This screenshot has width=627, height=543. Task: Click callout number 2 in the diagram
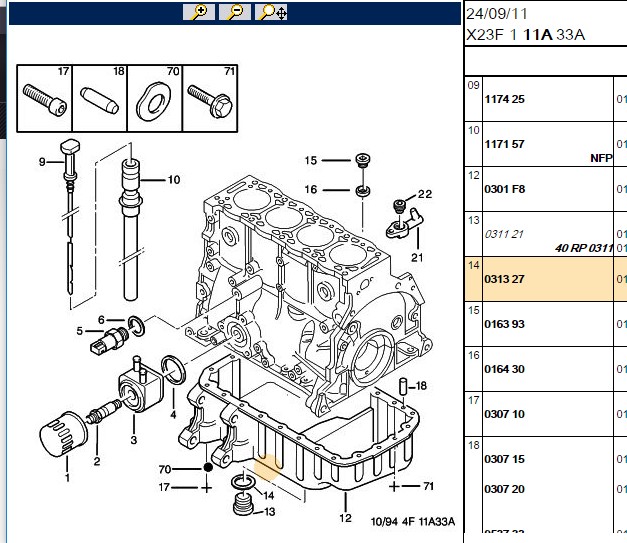click(97, 461)
